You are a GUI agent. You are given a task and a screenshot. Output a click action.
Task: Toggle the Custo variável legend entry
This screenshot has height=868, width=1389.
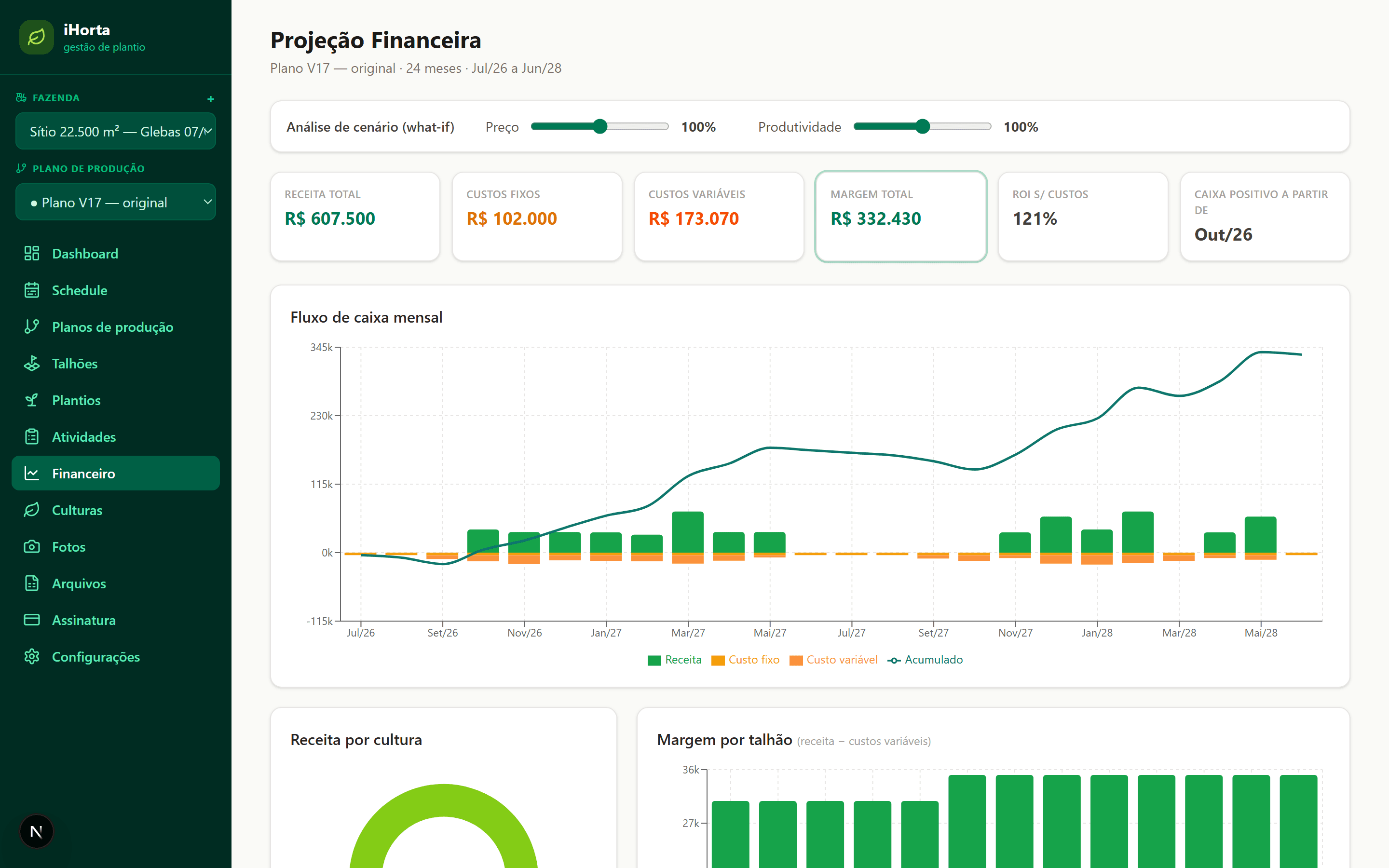pos(833,660)
